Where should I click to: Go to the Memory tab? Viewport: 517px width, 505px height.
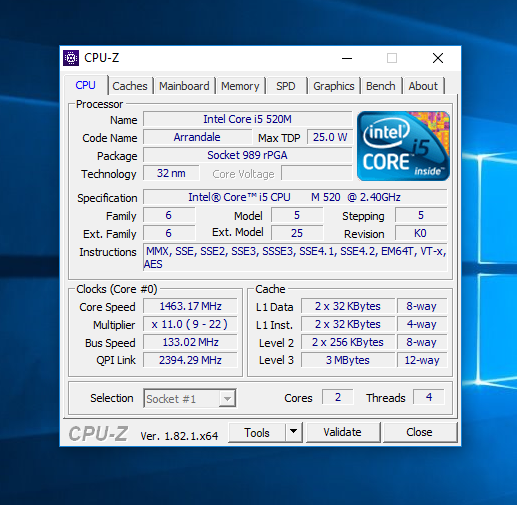(240, 86)
